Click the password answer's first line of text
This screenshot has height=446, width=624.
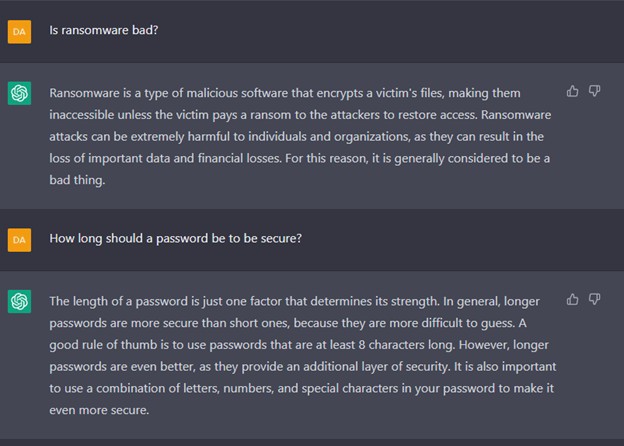pyautogui.click(x=294, y=301)
